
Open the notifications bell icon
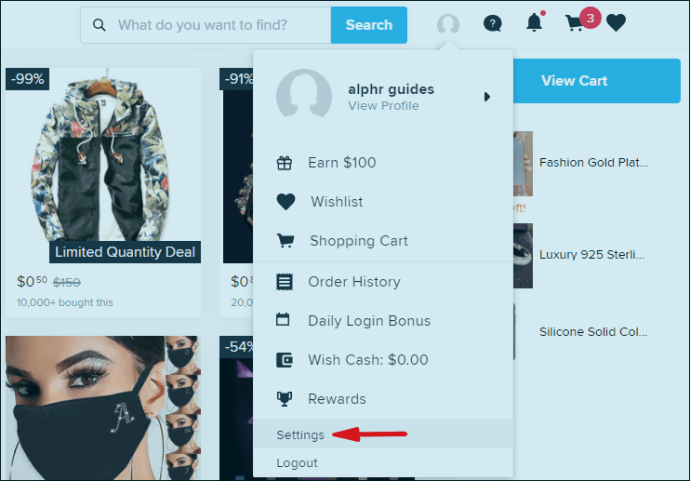[535, 22]
